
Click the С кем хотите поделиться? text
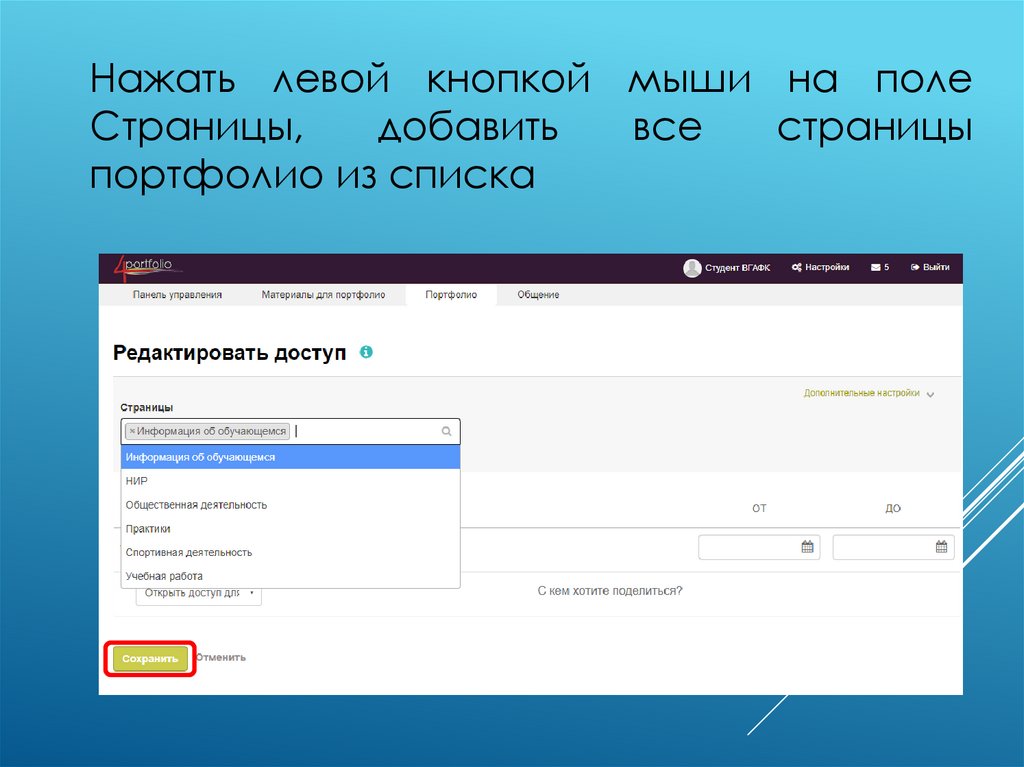609,591
